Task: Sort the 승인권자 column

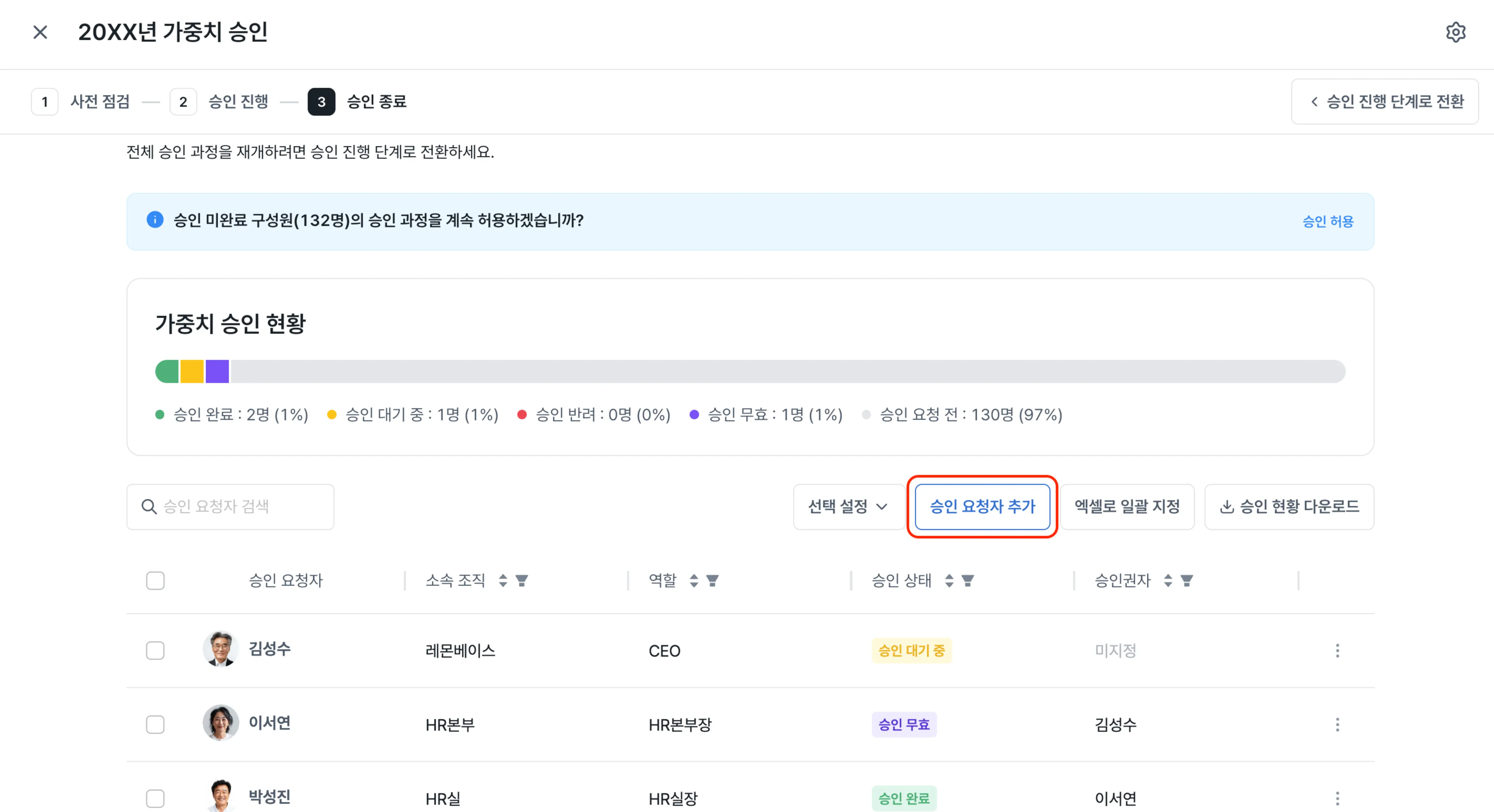Action: click(1168, 581)
